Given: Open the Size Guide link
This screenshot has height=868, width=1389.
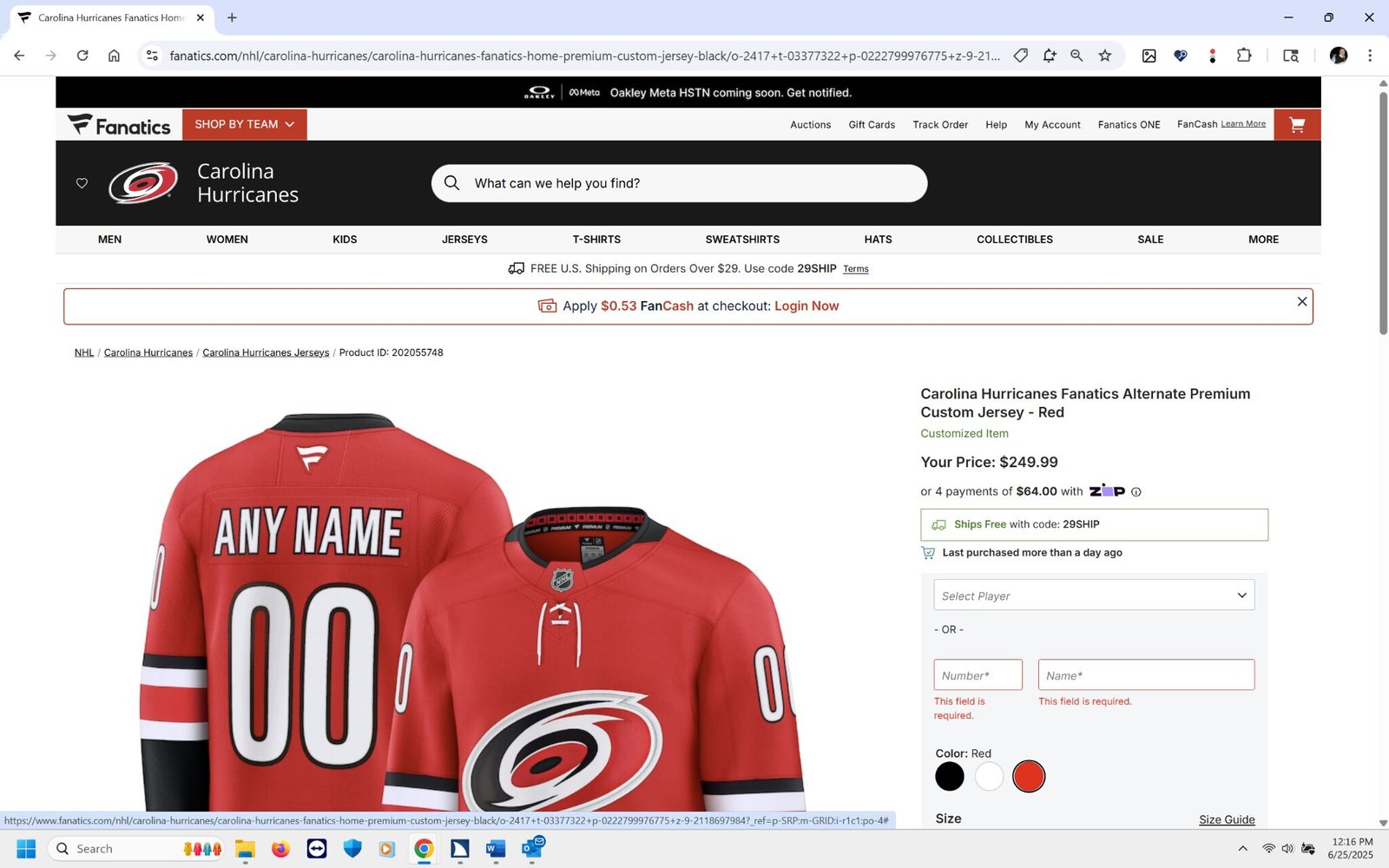Looking at the screenshot, I should tap(1227, 819).
